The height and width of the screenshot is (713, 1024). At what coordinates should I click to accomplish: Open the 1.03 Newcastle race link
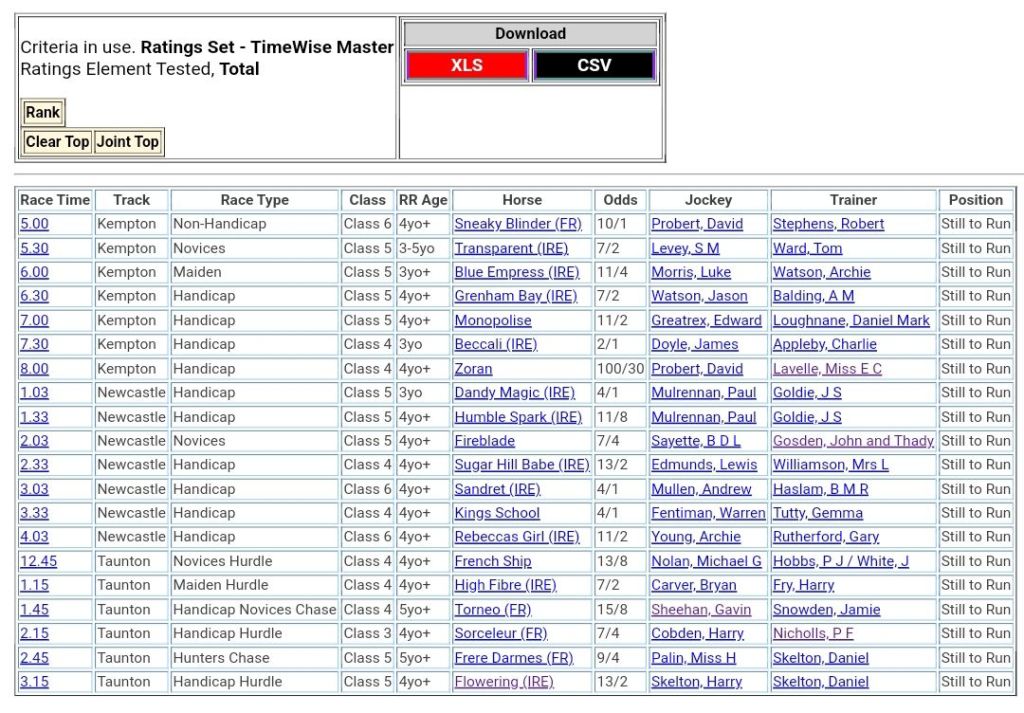[x=34, y=393]
